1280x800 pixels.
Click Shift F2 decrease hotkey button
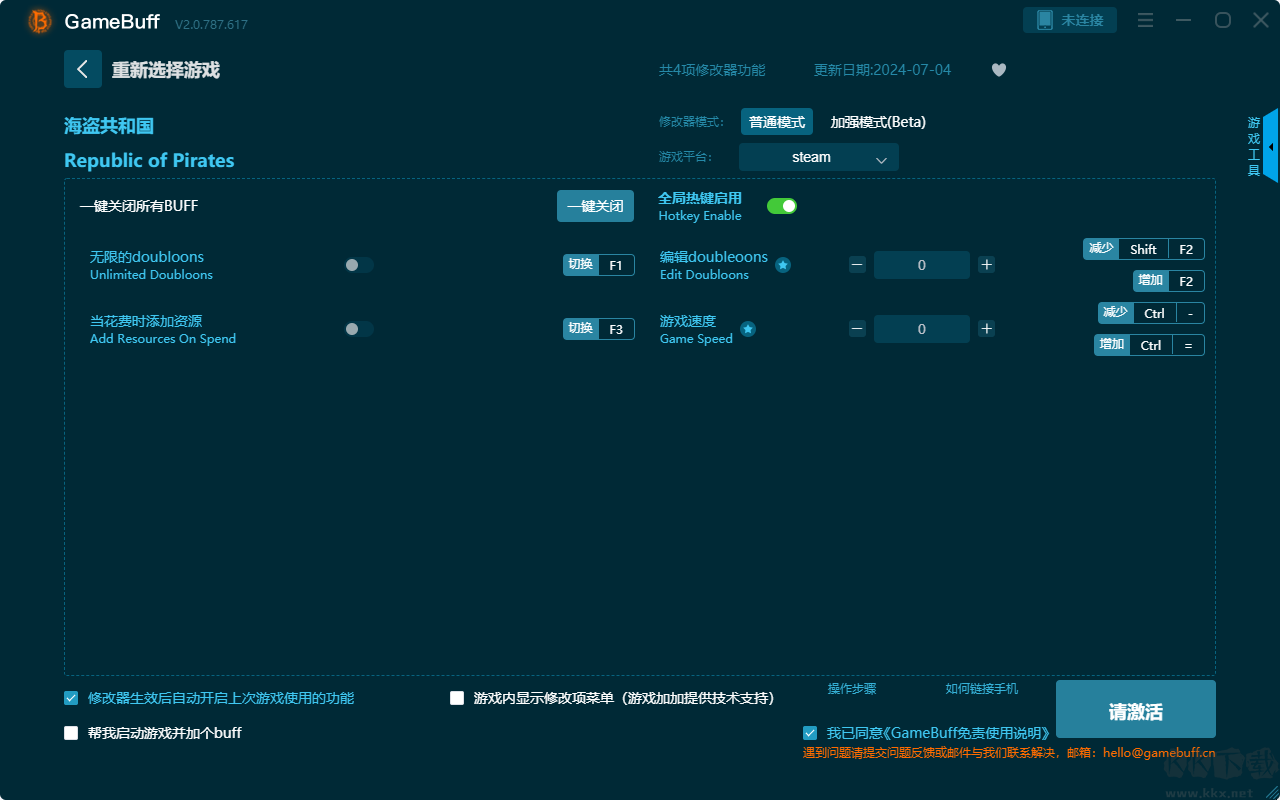[x=1144, y=249]
